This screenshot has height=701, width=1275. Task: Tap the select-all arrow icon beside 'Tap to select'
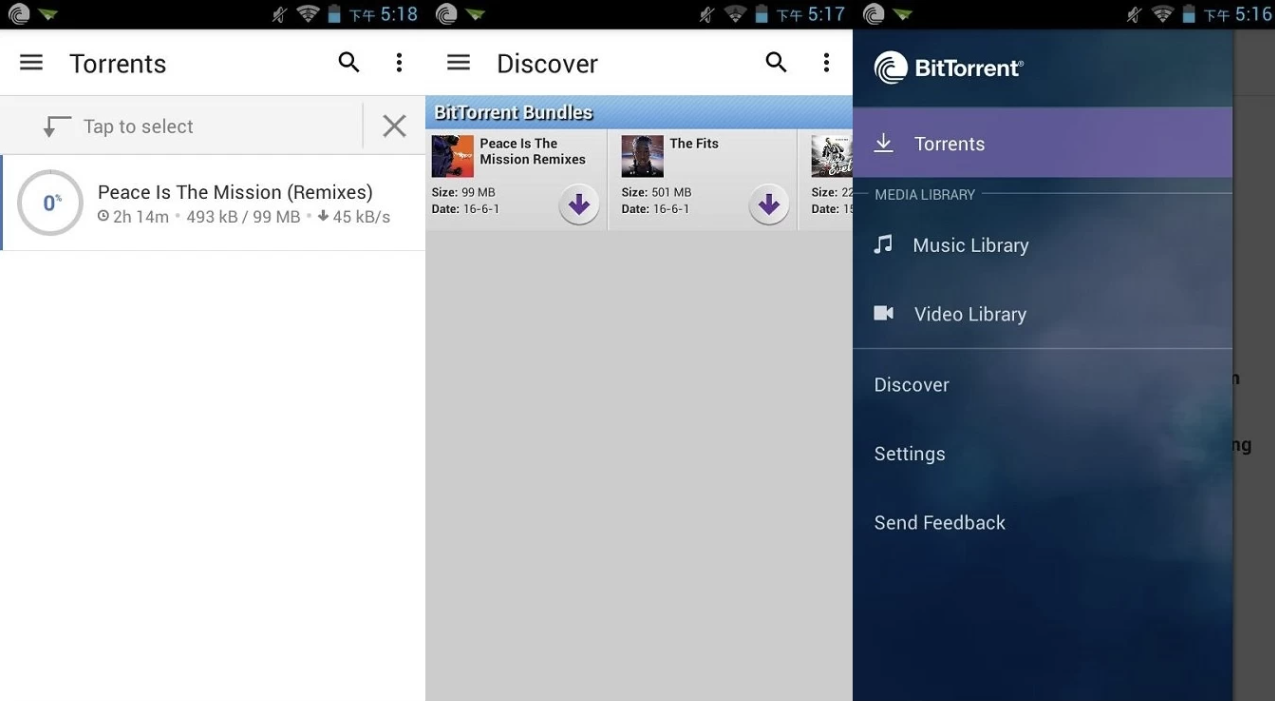(56, 126)
